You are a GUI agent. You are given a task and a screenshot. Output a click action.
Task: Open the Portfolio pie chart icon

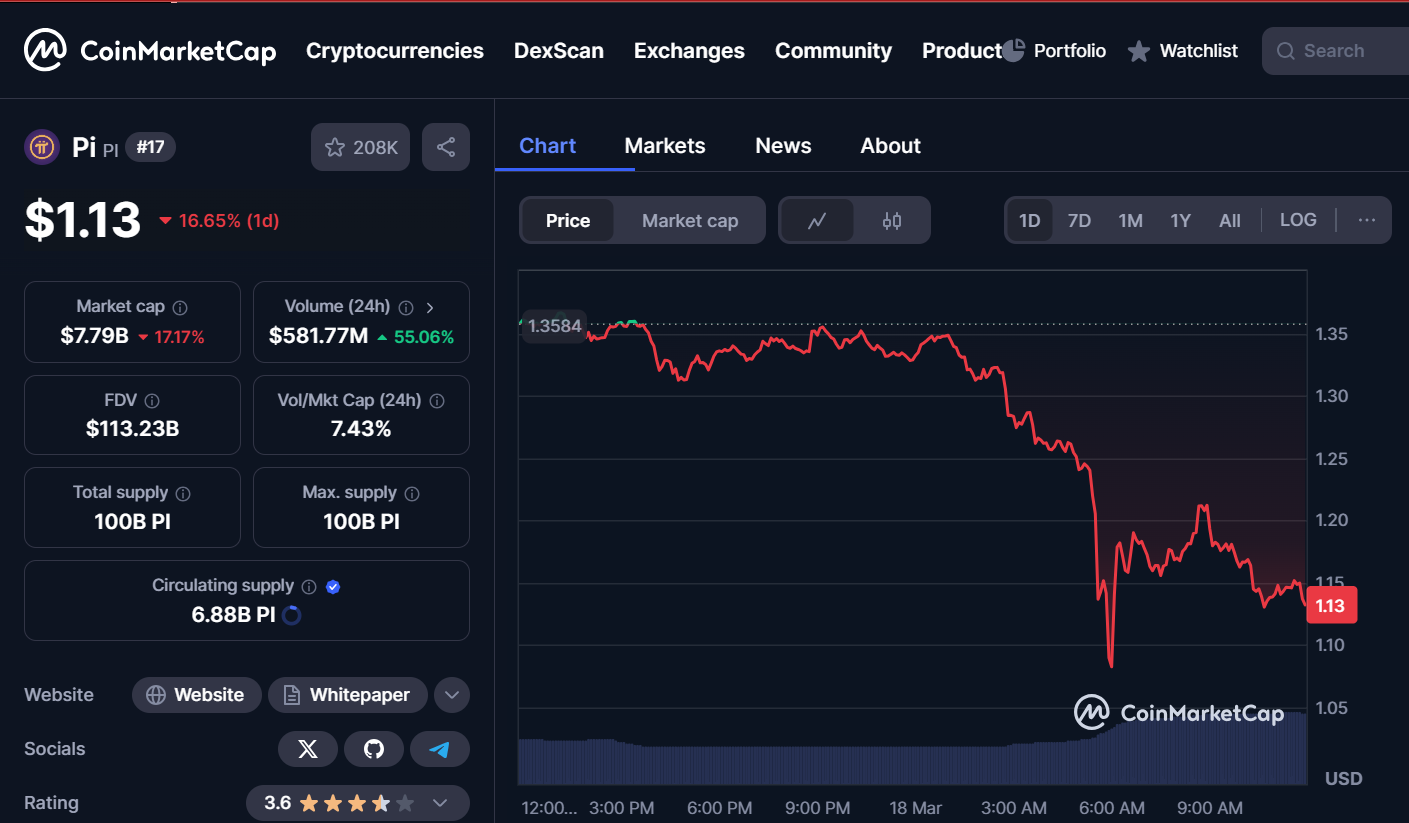tap(1013, 49)
